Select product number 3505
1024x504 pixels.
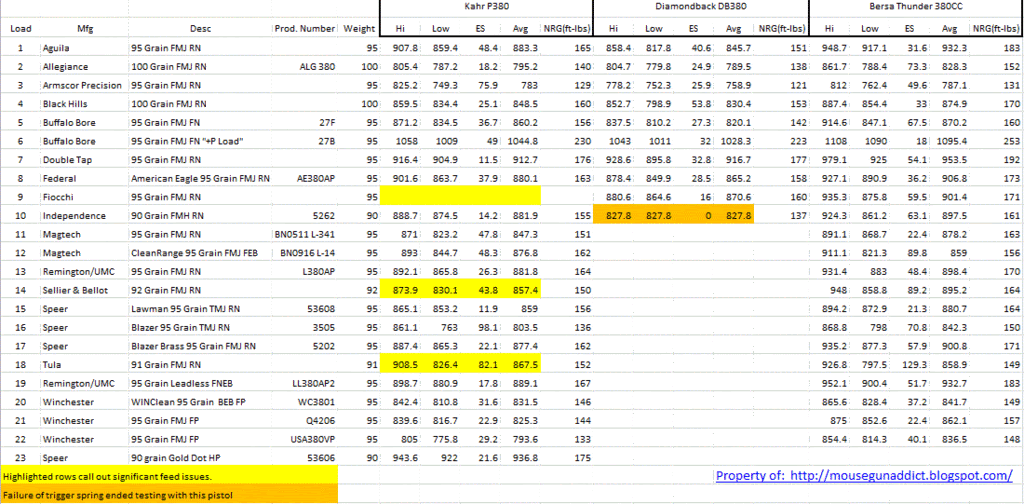click(x=325, y=327)
